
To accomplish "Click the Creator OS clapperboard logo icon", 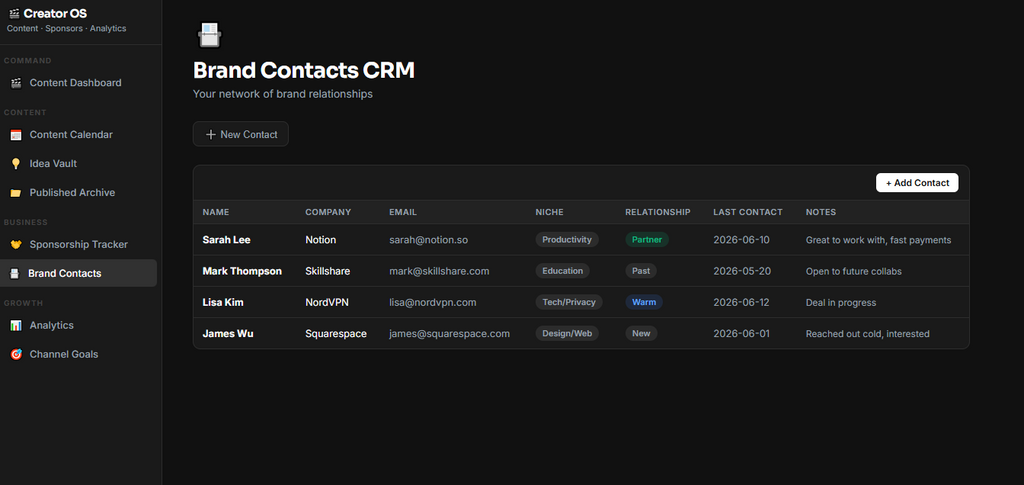I will coord(14,13).
